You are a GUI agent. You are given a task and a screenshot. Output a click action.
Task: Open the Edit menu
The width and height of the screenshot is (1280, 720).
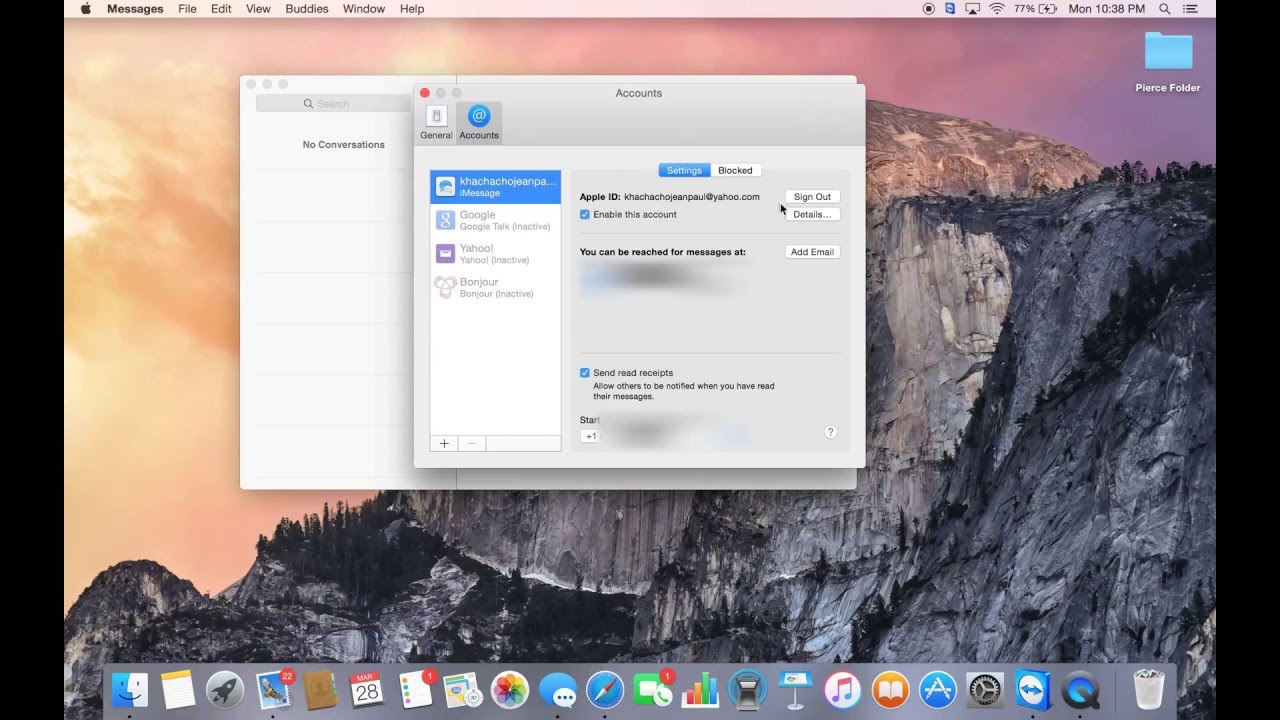pos(221,9)
